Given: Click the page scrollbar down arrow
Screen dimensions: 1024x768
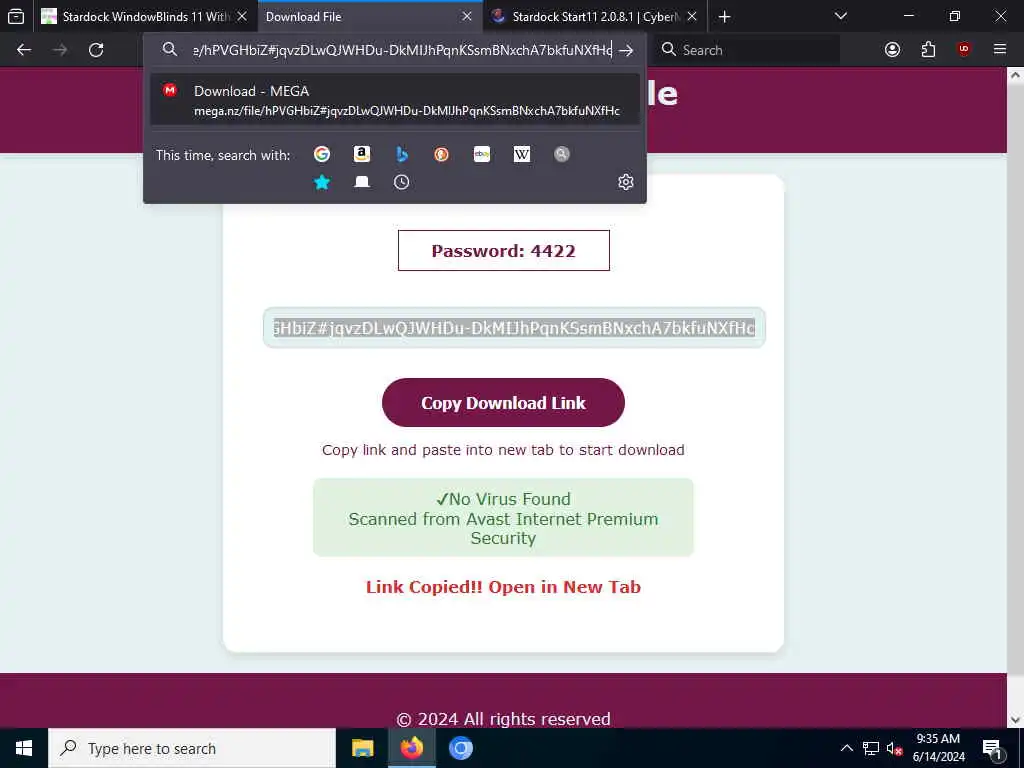Looking at the screenshot, I should 1015,720.
